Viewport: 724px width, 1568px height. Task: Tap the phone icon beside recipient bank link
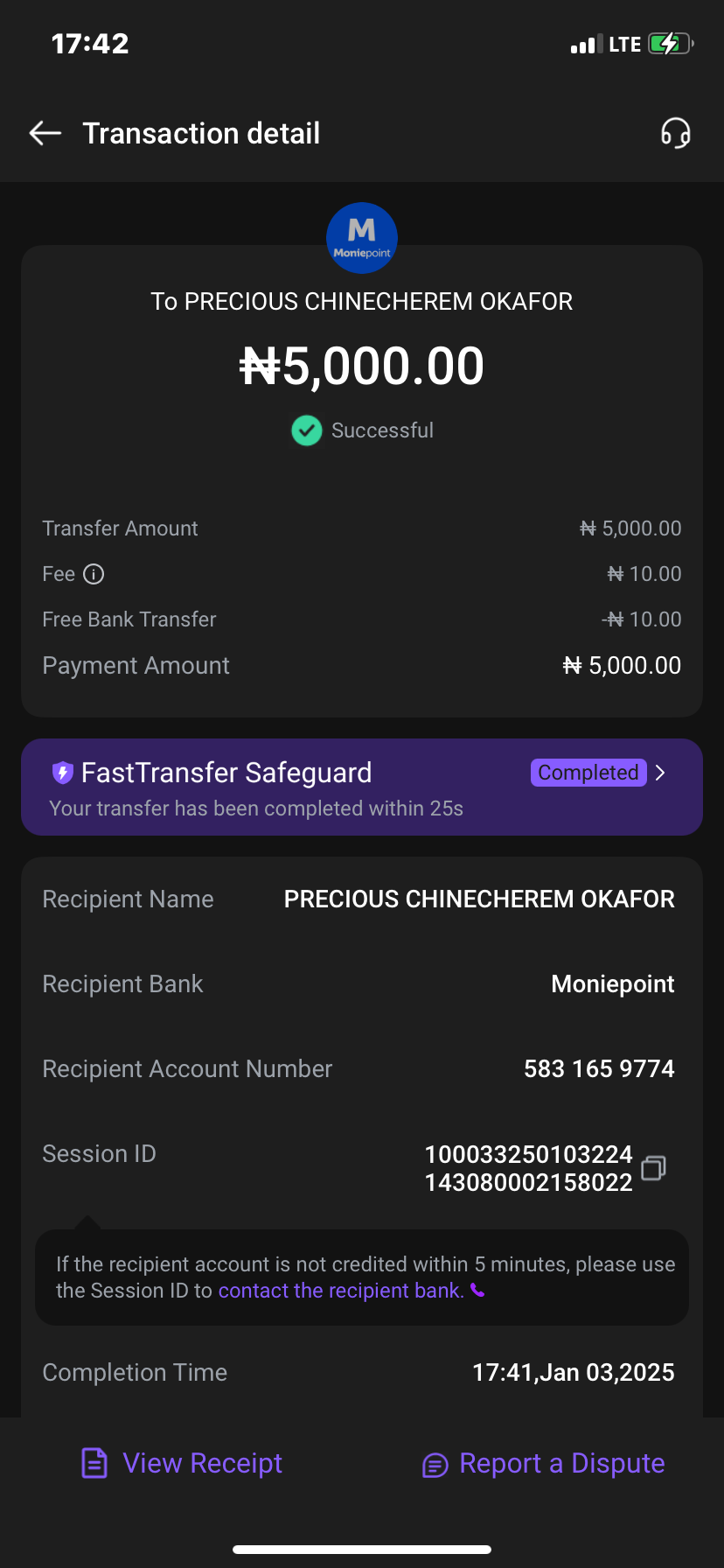pyautogui.click(x=477, y=1291)
